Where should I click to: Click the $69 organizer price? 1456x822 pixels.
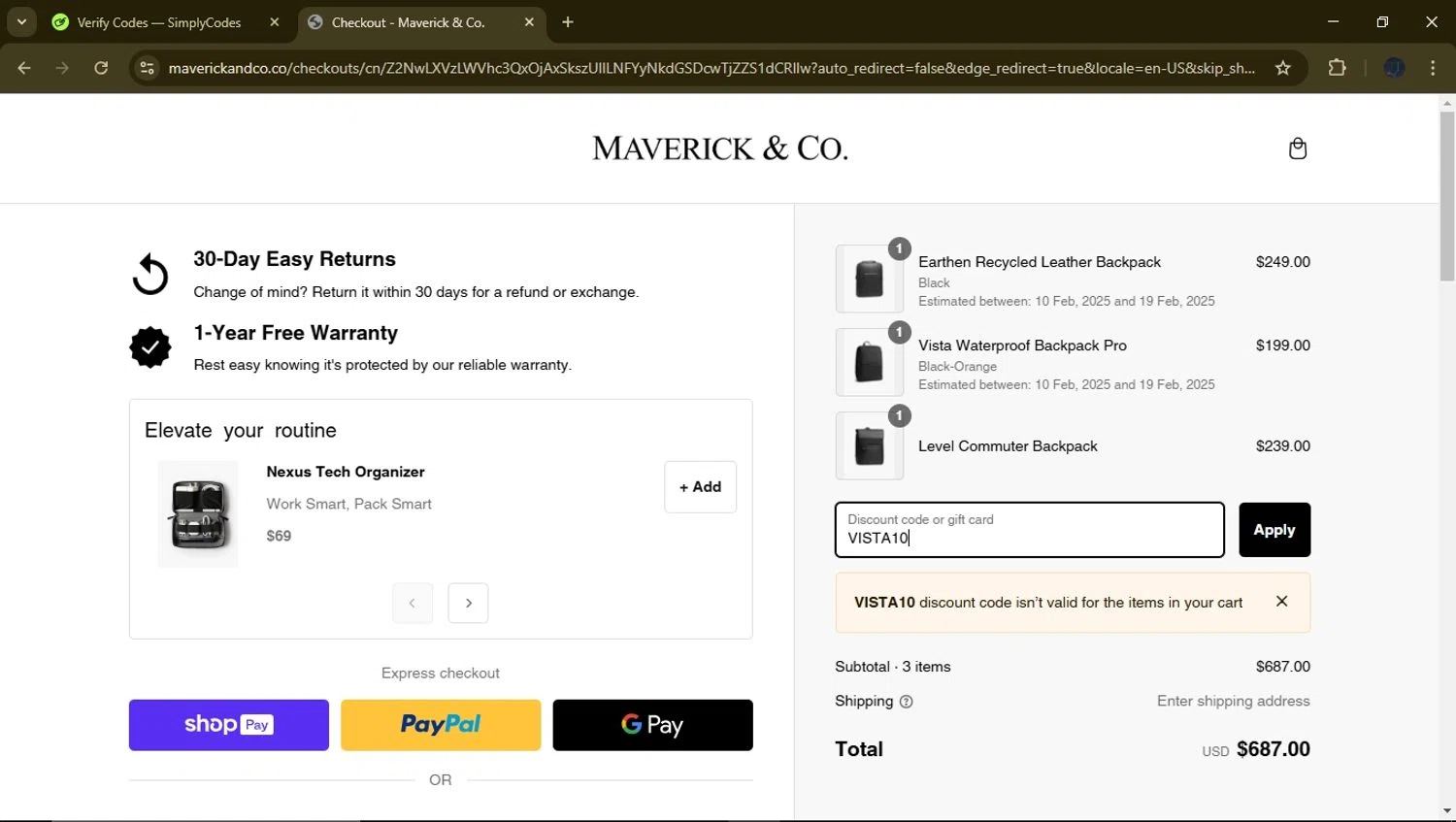279,536
